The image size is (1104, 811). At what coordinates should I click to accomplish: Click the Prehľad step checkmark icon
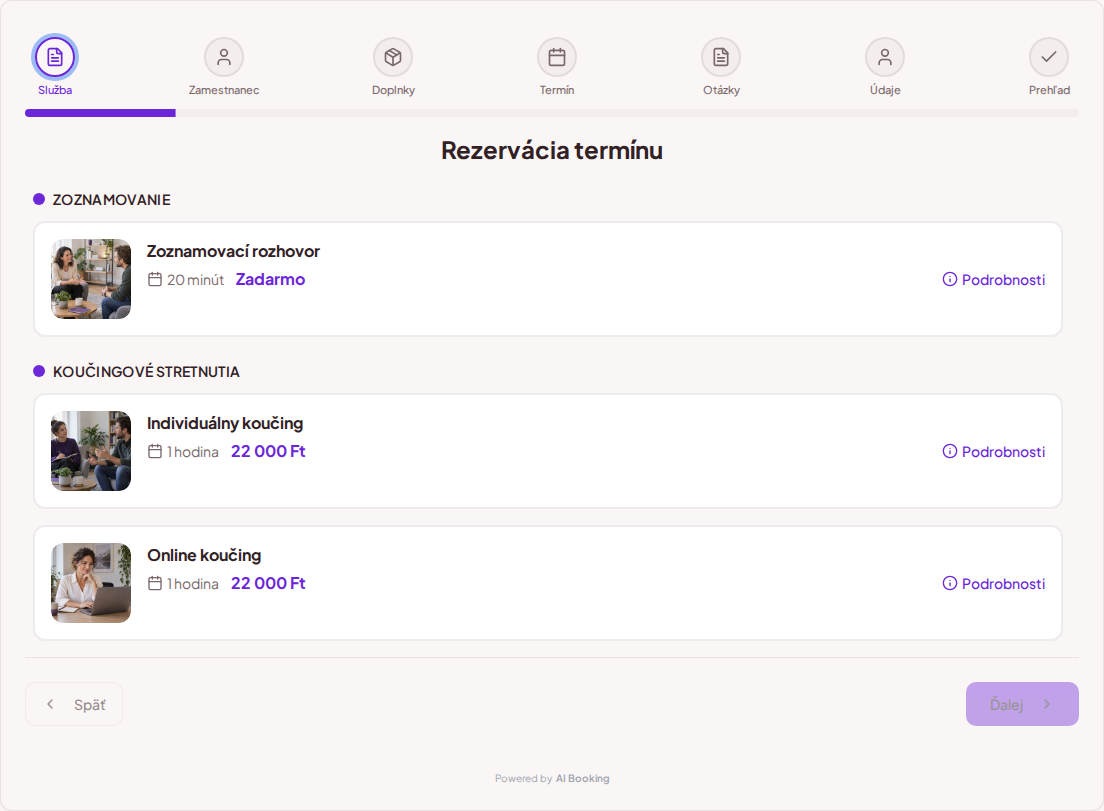[1049, 57]
